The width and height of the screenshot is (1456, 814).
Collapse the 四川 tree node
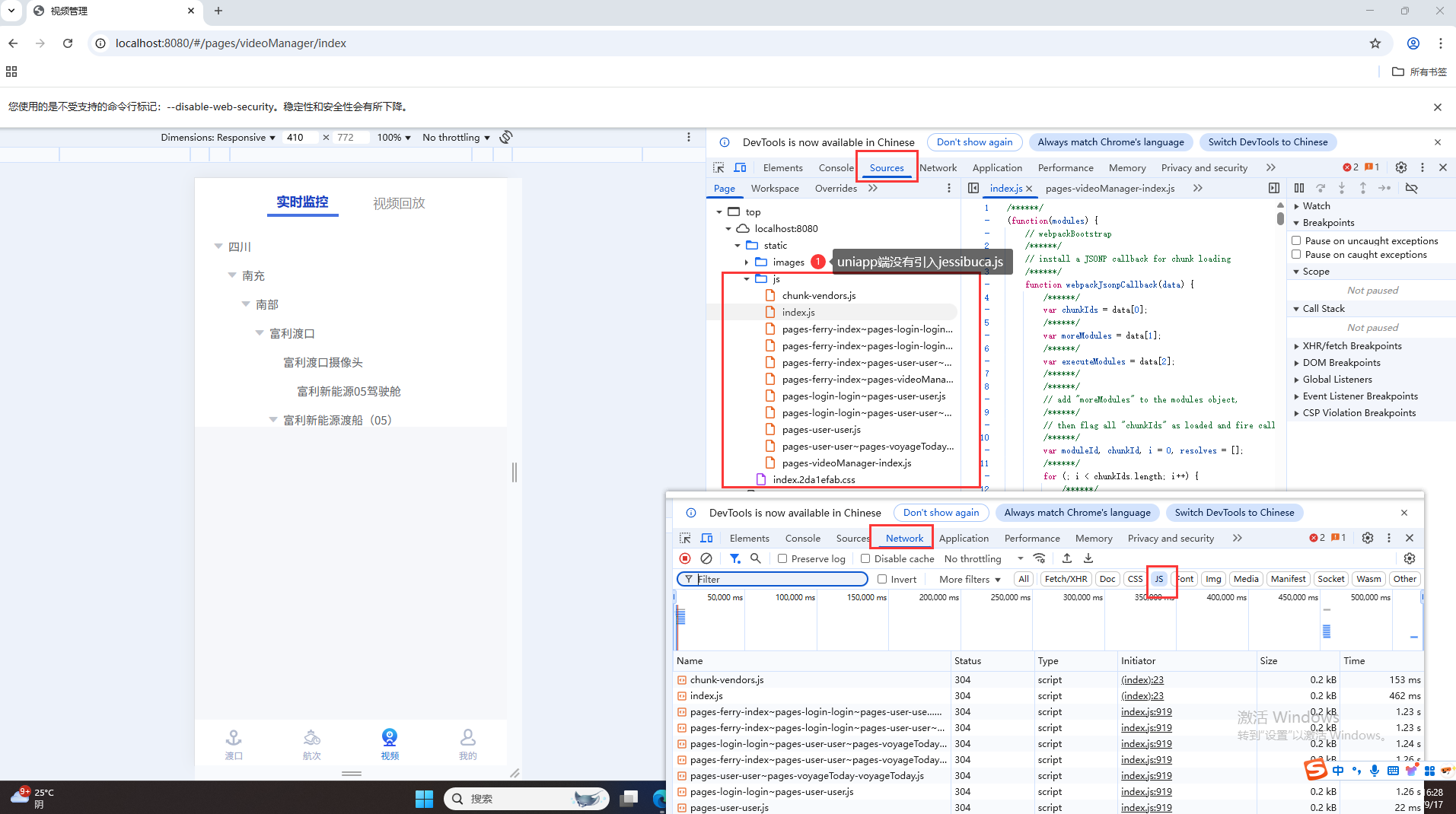pos(219,246)
